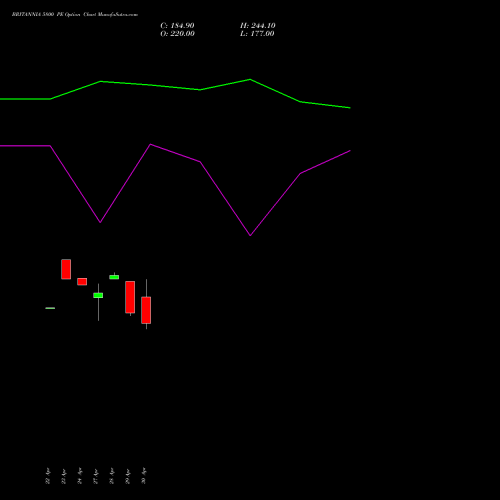This screenshot has height=500, width=500.
Task: Click the close value C: 184.90
Action: [x=177, y=26]
